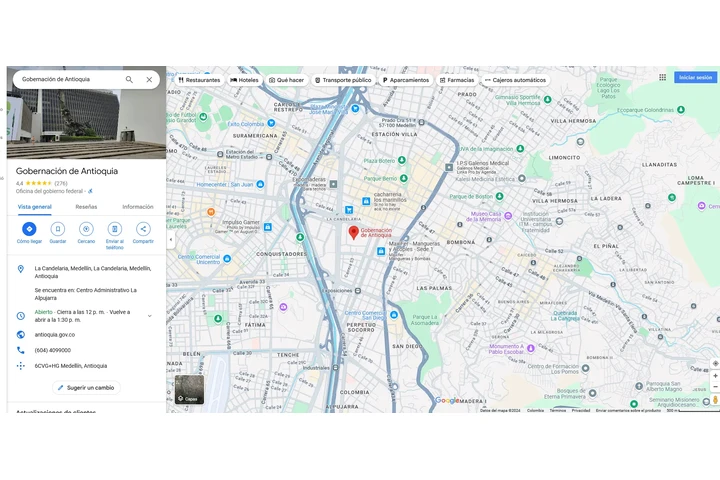Viewport: 720px width, 480px height.
Task: Click the Street View pegman icon
Action: point(715,400)
